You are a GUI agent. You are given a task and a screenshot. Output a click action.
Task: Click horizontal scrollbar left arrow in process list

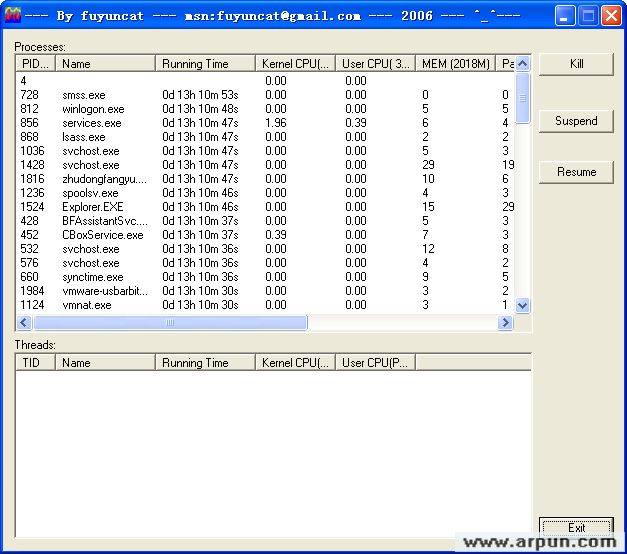pos(24,323)
